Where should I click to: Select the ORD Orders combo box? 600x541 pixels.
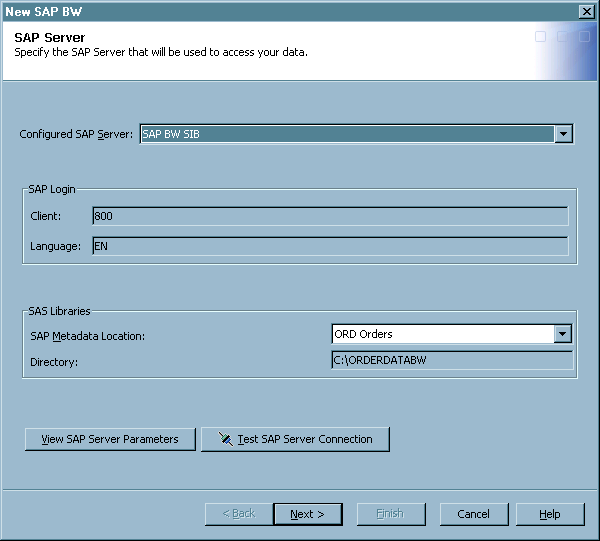pos(452,334)
